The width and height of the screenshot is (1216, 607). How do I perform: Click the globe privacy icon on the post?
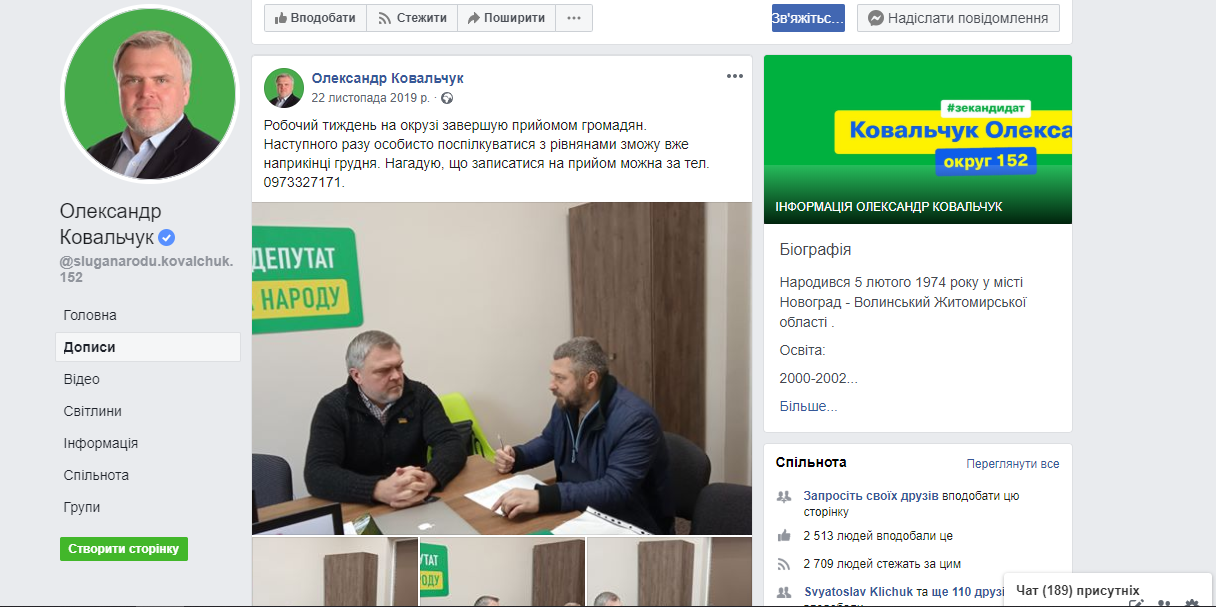coord(447,99)
